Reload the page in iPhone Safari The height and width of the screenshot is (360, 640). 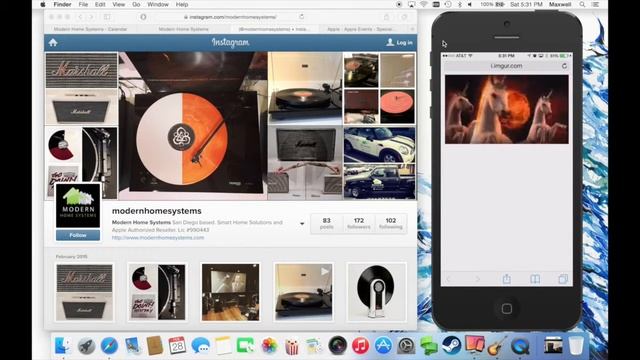(x=564, y=66)
